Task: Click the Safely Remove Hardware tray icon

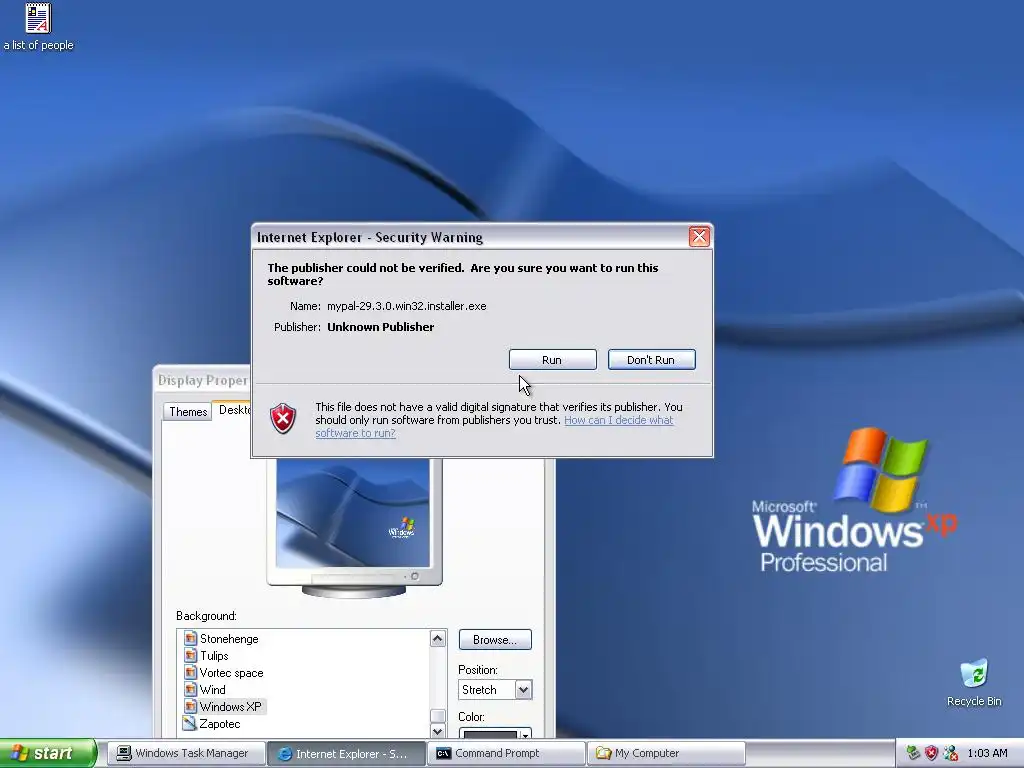Action: [913, 753]
